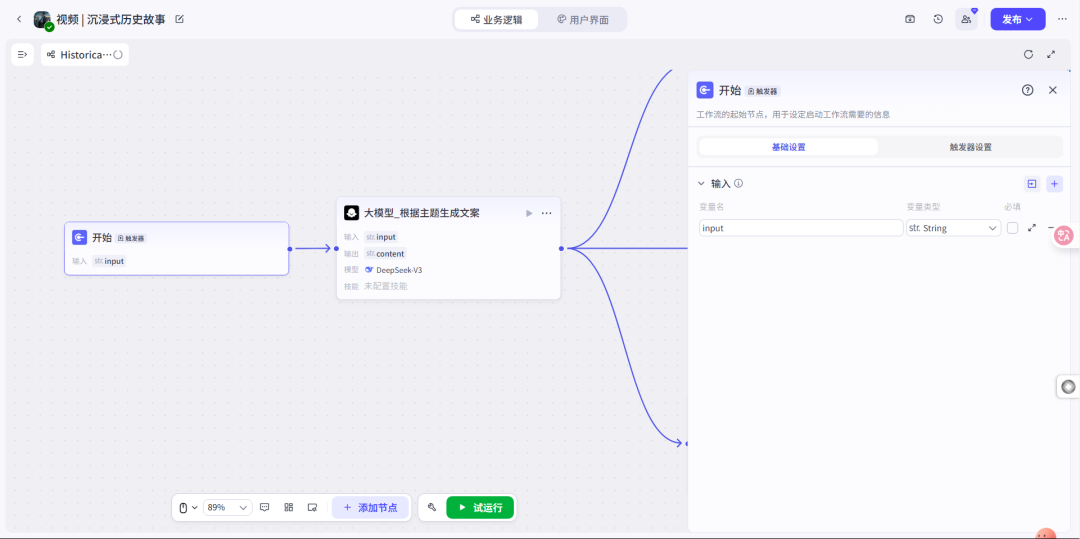The width and height of the screenshot is (1080, 539).
Task: Auto-arrange nodes with grid icon
Action: [x=289, y=507]
